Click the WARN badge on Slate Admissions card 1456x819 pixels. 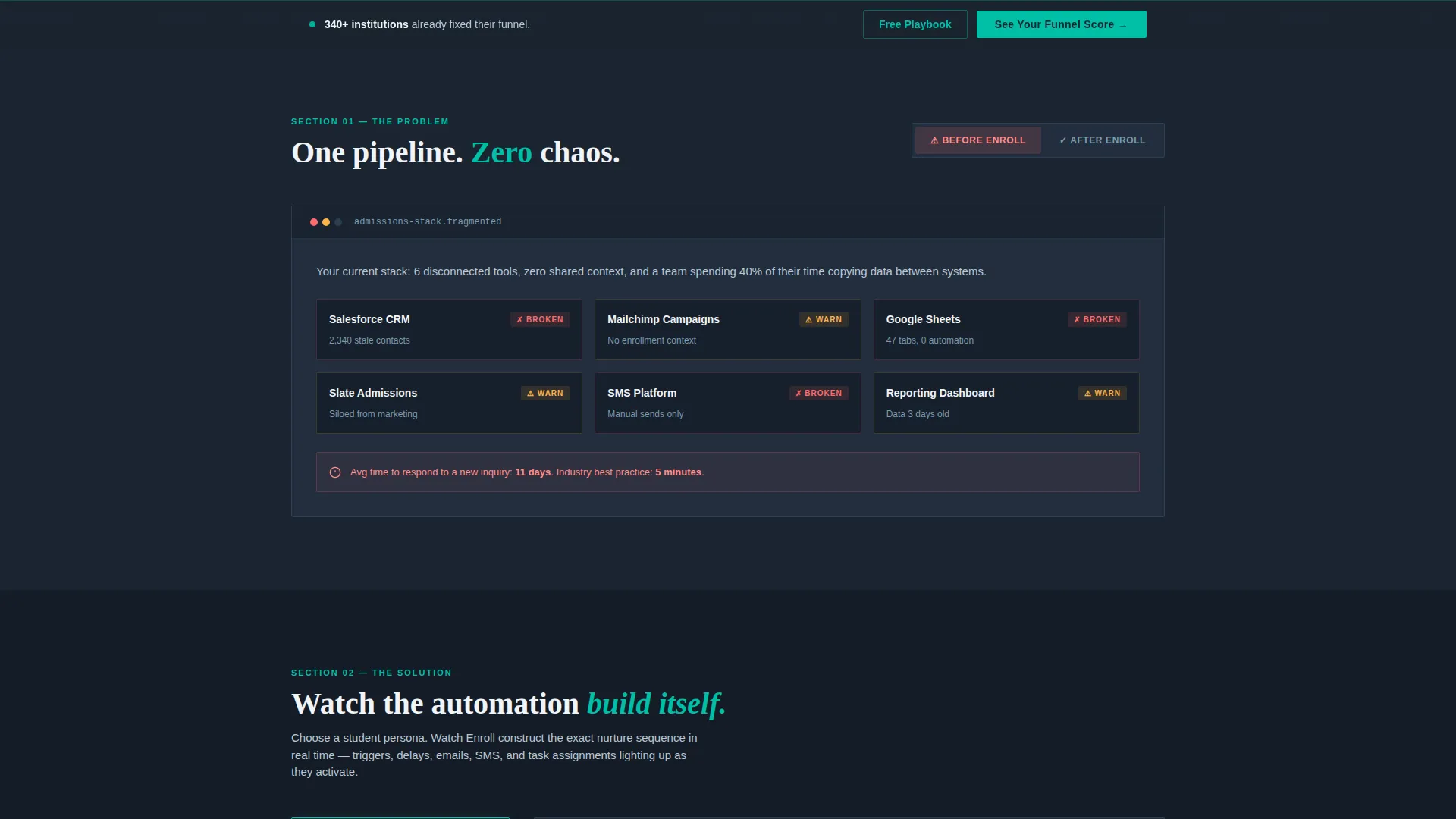pyautogui.click(x=545, y=394)
